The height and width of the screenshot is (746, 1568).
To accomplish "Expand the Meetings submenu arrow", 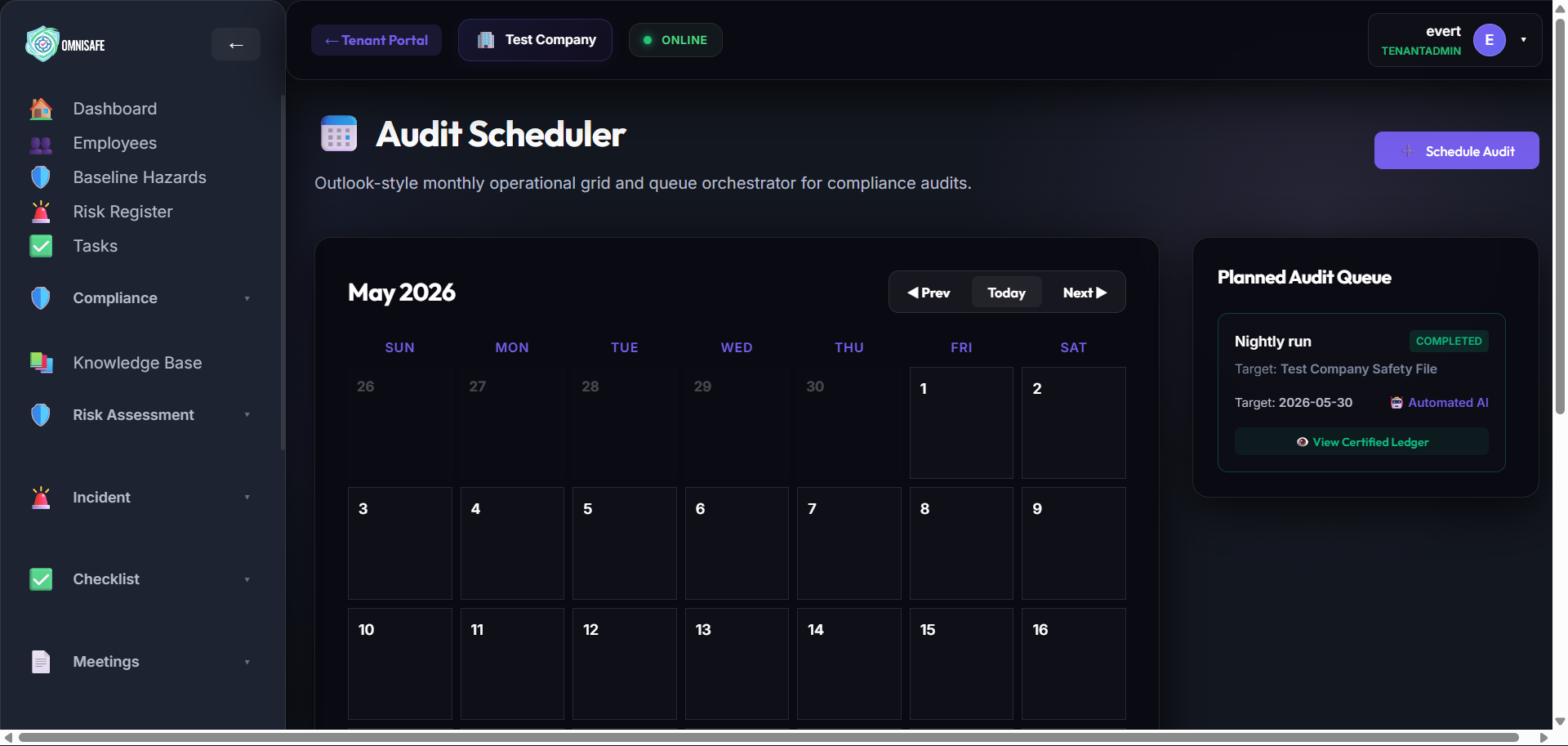I will tap(247, 662).
